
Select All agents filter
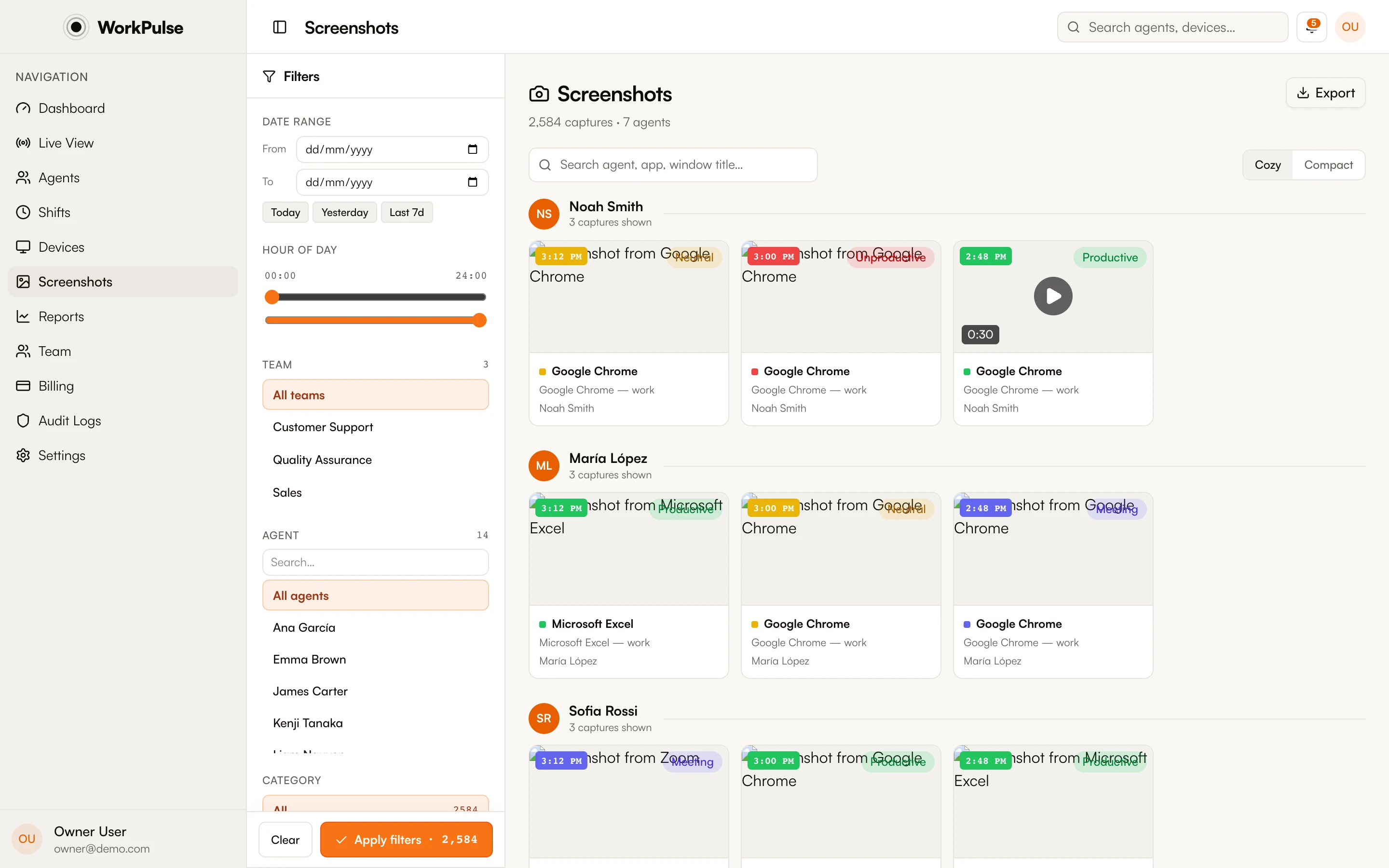coord(375,596)
